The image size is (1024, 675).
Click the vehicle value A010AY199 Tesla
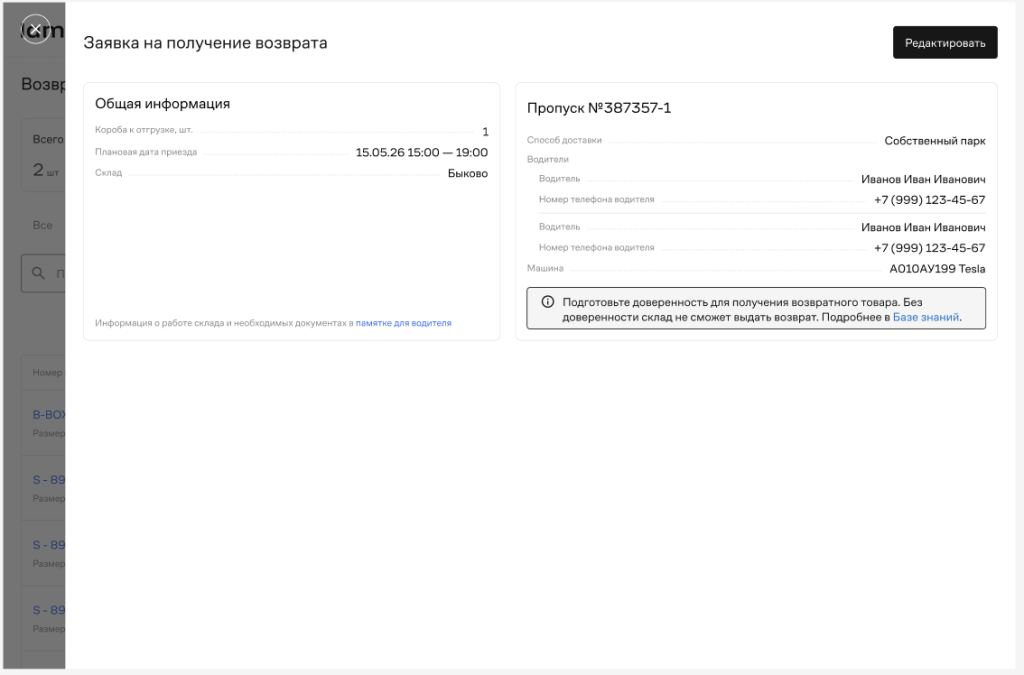coord(937,268)
